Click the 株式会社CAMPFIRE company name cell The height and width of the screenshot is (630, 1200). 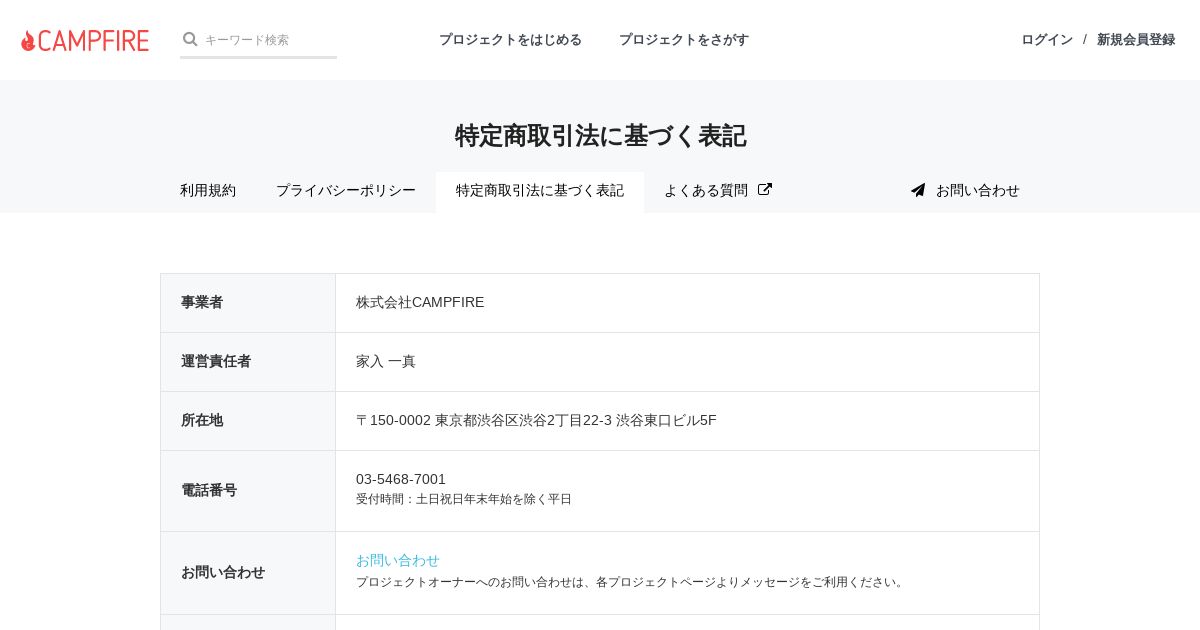pyautogui.click(x=420, y=302)
